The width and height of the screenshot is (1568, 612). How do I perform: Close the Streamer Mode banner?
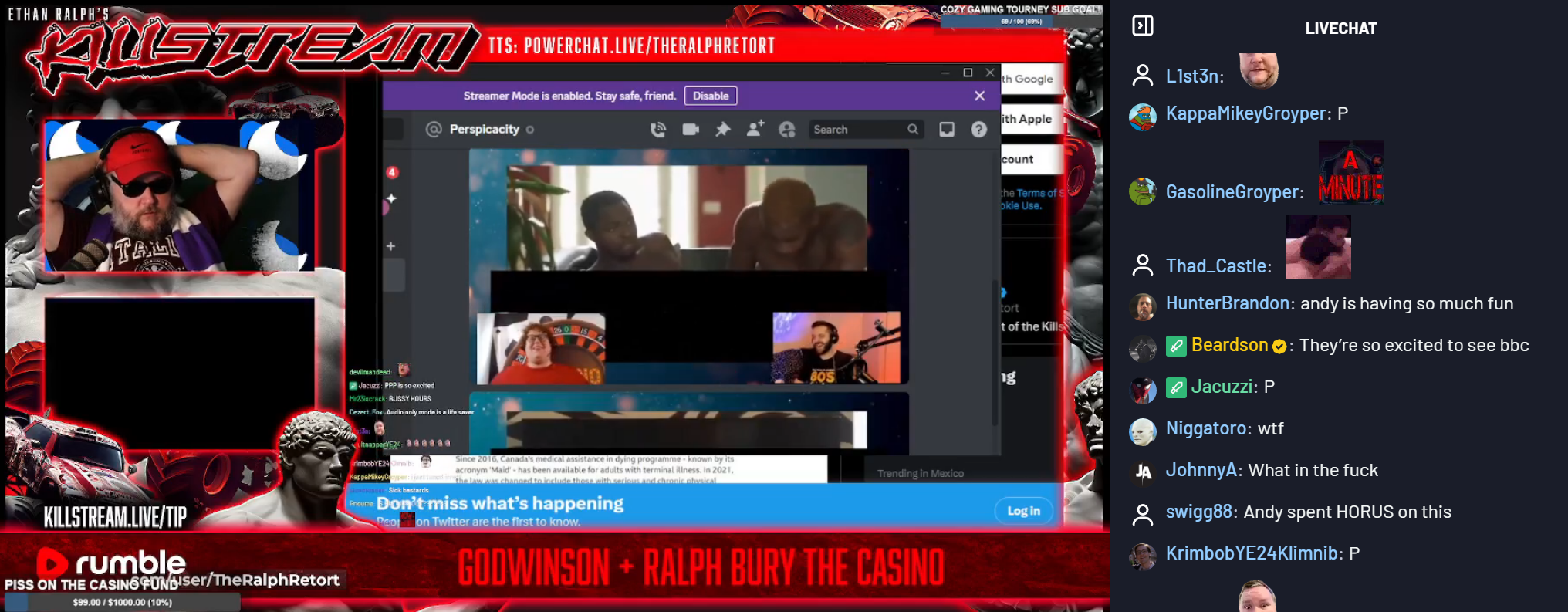coord(979,96)
